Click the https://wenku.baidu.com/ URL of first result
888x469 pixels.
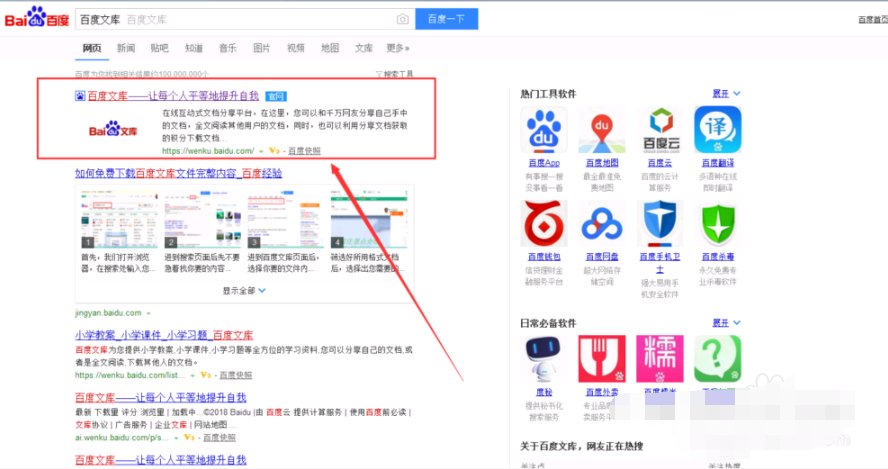[208, 151]
